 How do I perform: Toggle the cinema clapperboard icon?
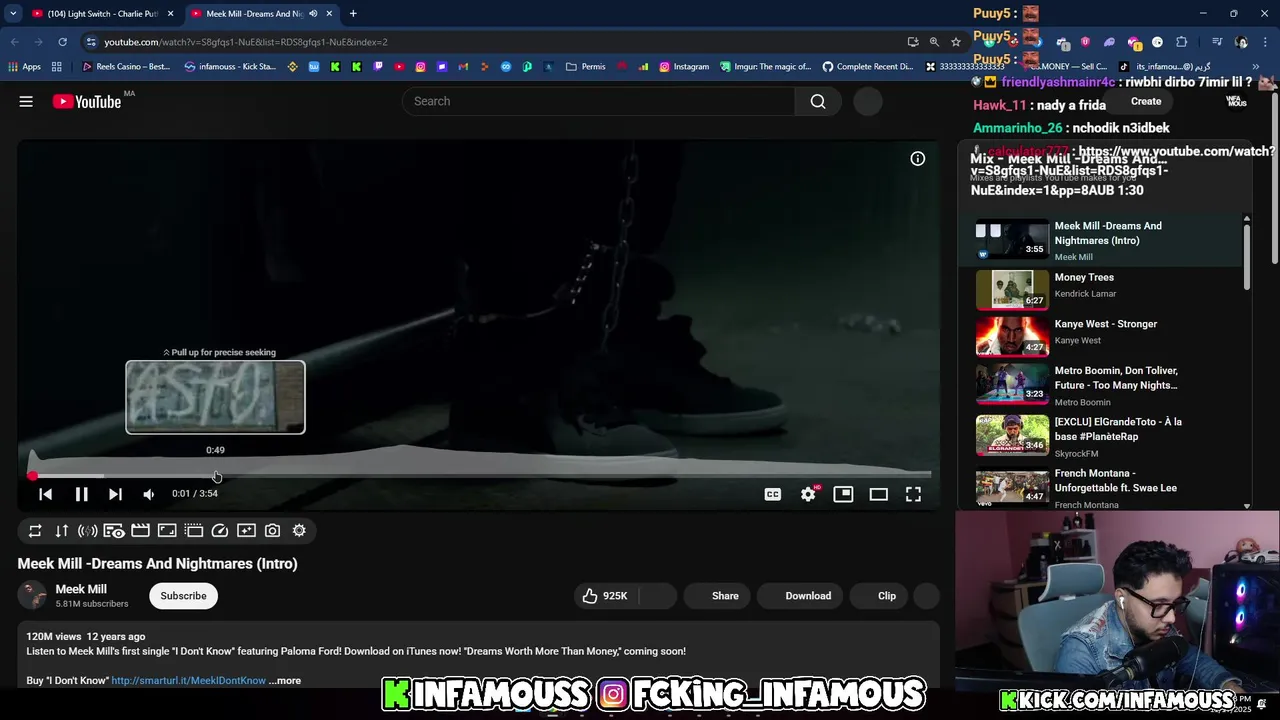[x=140, y=531]
